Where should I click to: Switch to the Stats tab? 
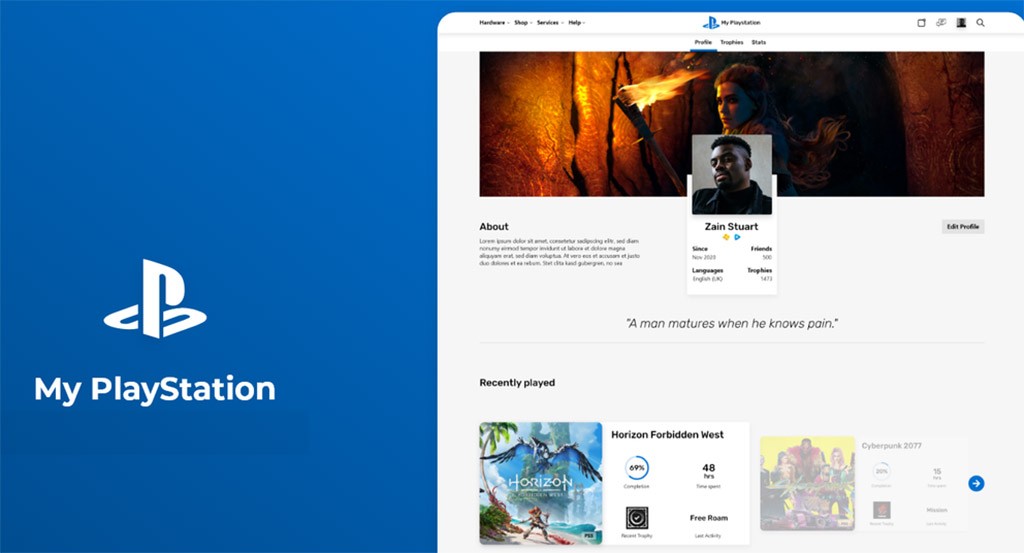click(x=759, y=42)
